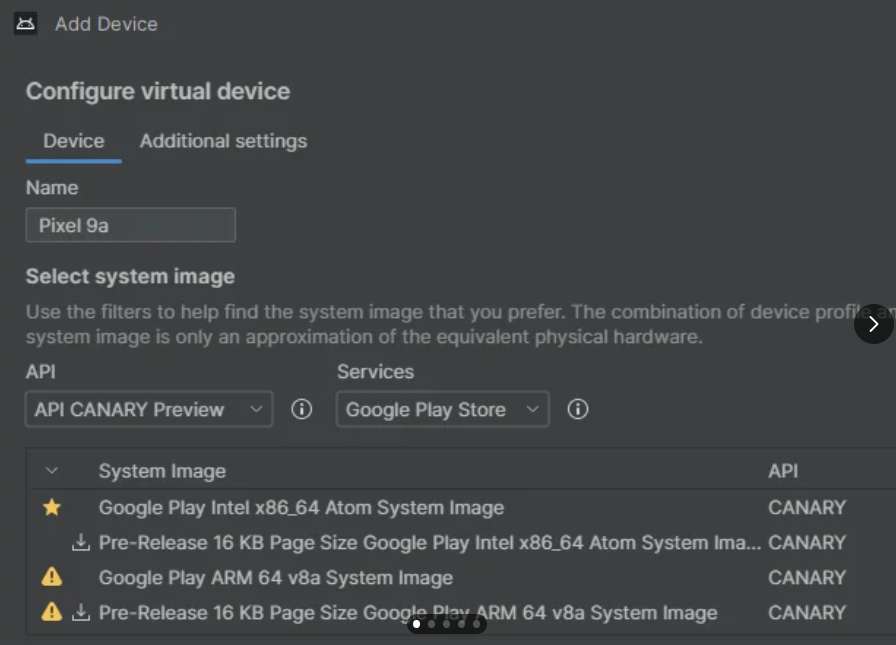896x645 pixels.
Task: Click the info icon next to Services dropdown
Action: pos(577,410)
